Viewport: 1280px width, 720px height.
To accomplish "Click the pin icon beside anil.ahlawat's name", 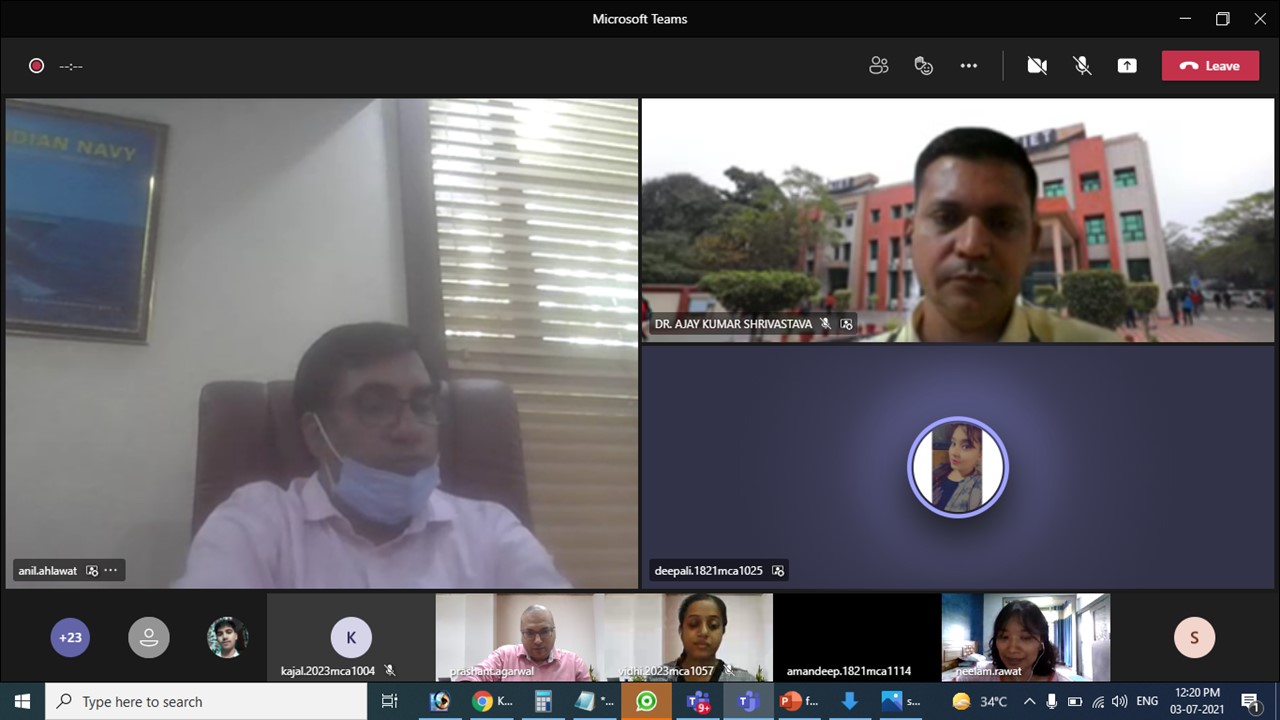I will (92, 571).
